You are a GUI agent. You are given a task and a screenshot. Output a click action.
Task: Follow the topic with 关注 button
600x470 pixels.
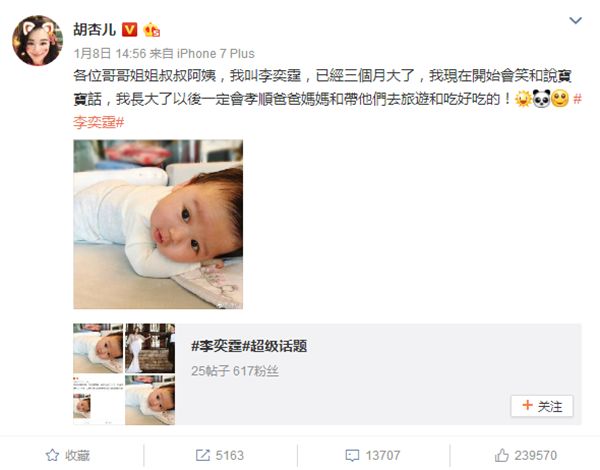pyautogui.click(x=542, y=406)
